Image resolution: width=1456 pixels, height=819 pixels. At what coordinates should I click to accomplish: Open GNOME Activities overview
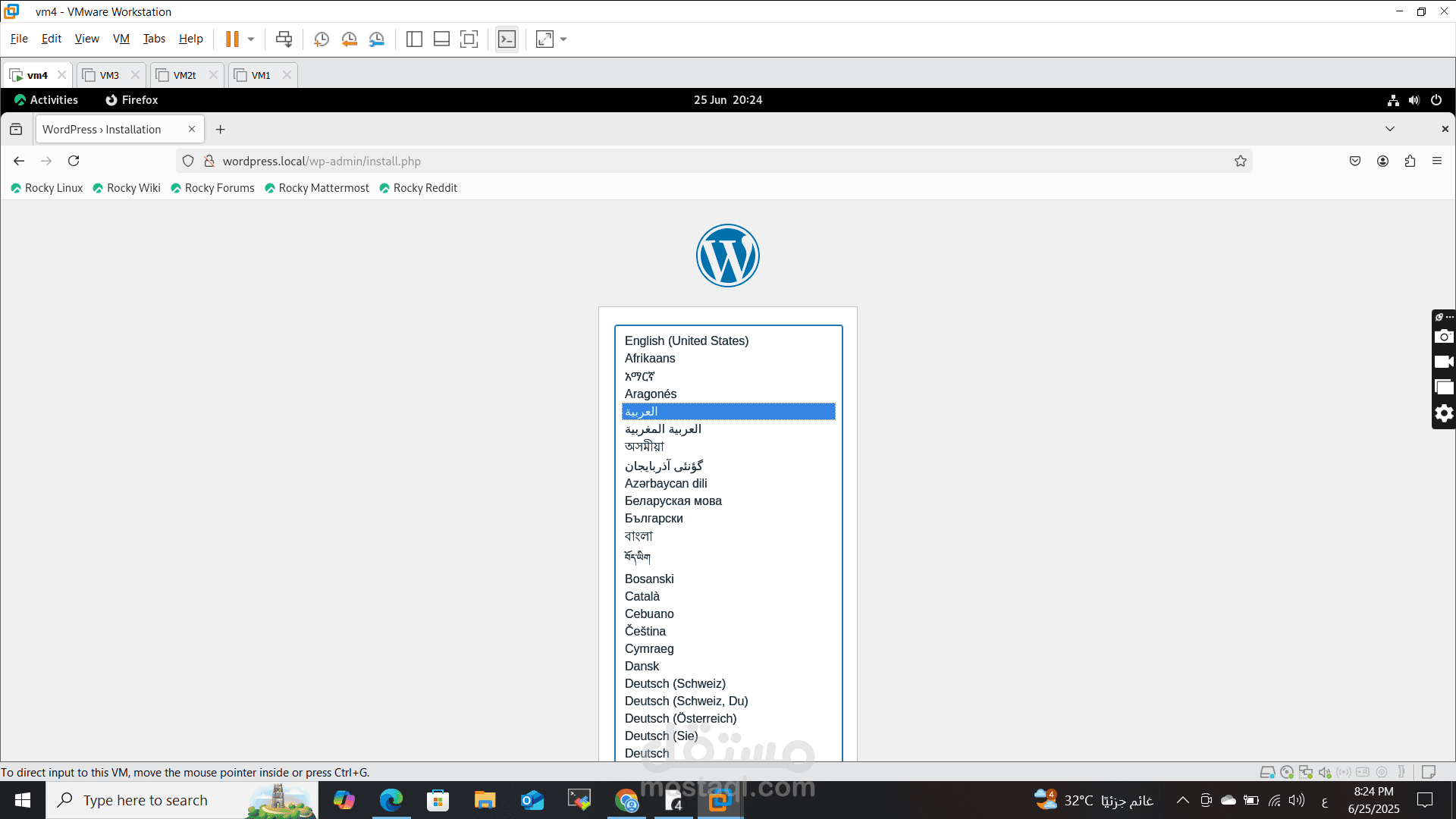pos(46,99)
